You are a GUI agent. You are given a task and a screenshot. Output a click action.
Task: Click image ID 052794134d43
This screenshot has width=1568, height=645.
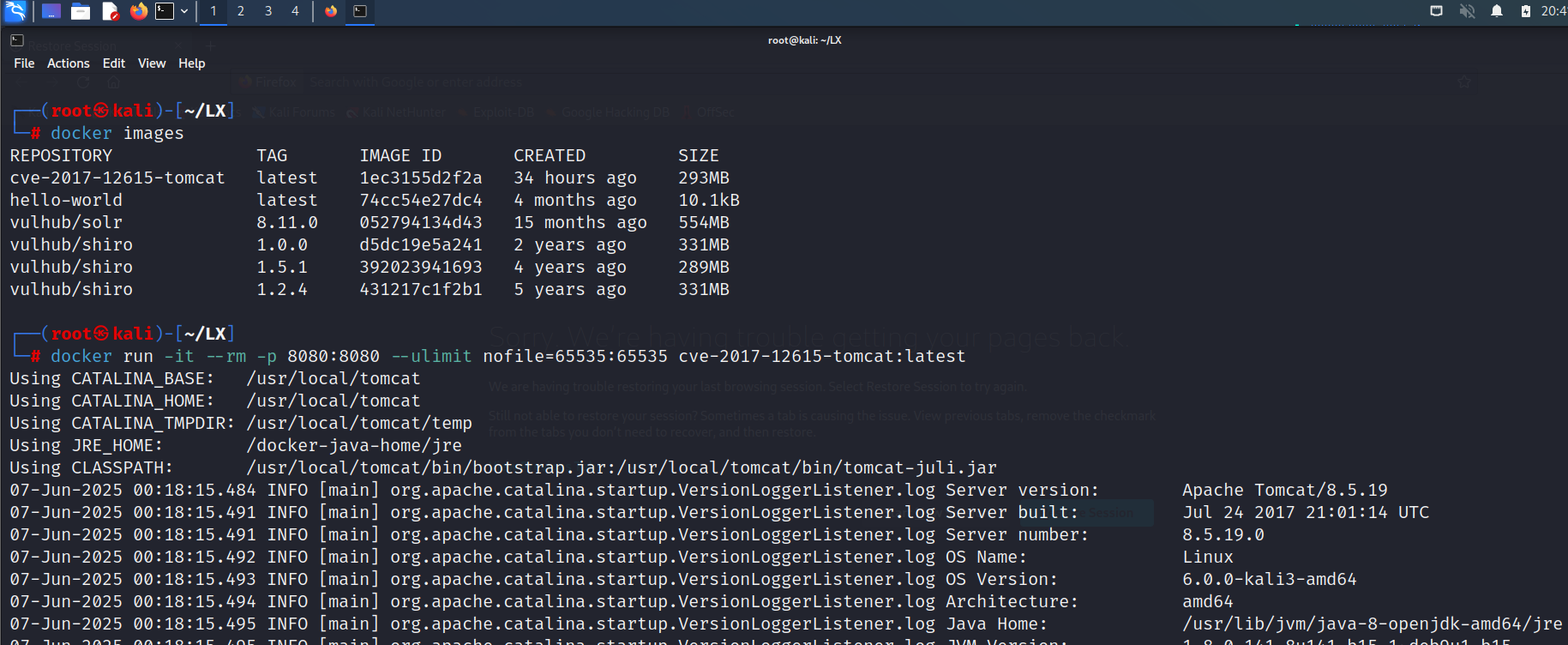pyautogui.click(x=421, y=222)
